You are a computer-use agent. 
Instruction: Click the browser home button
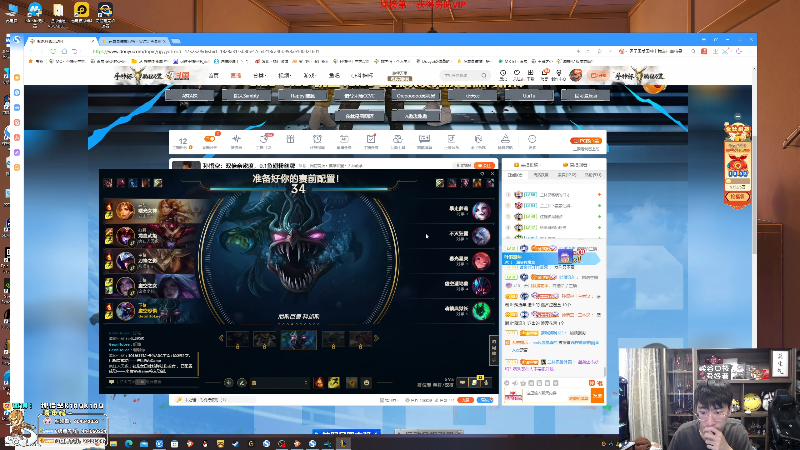(x=64, y=52)
